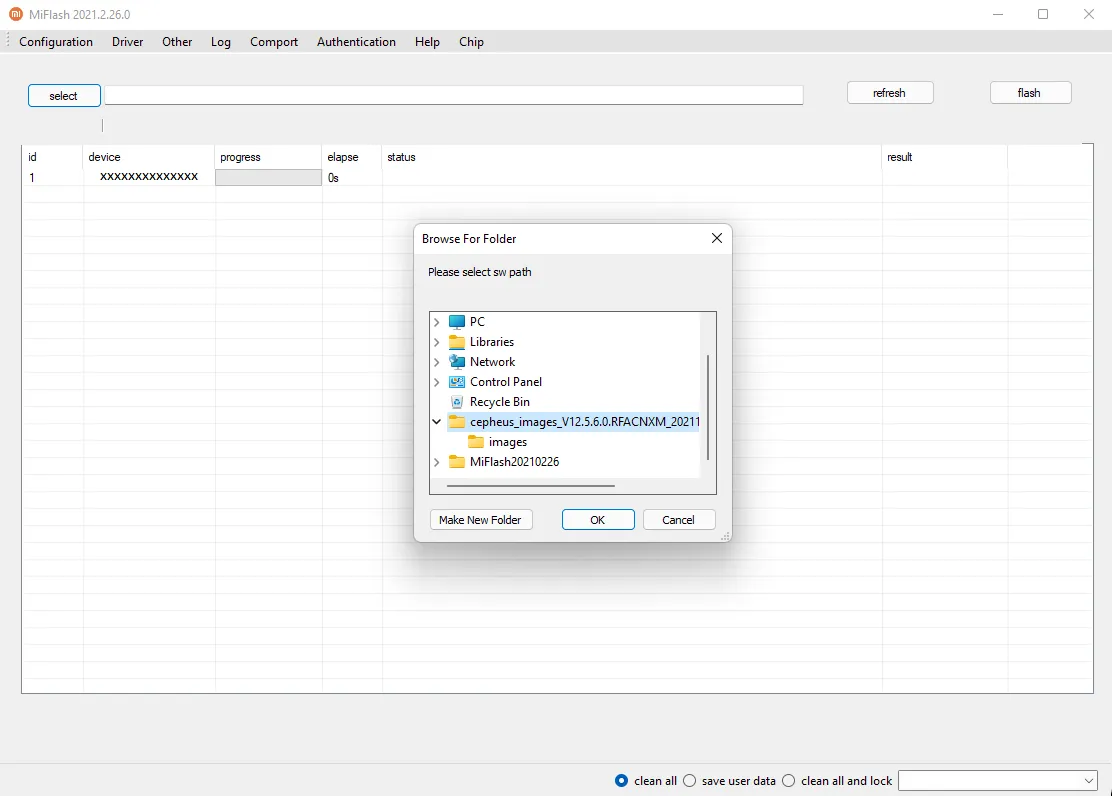
Task: Open the Other menu
Action: point(177,42)
